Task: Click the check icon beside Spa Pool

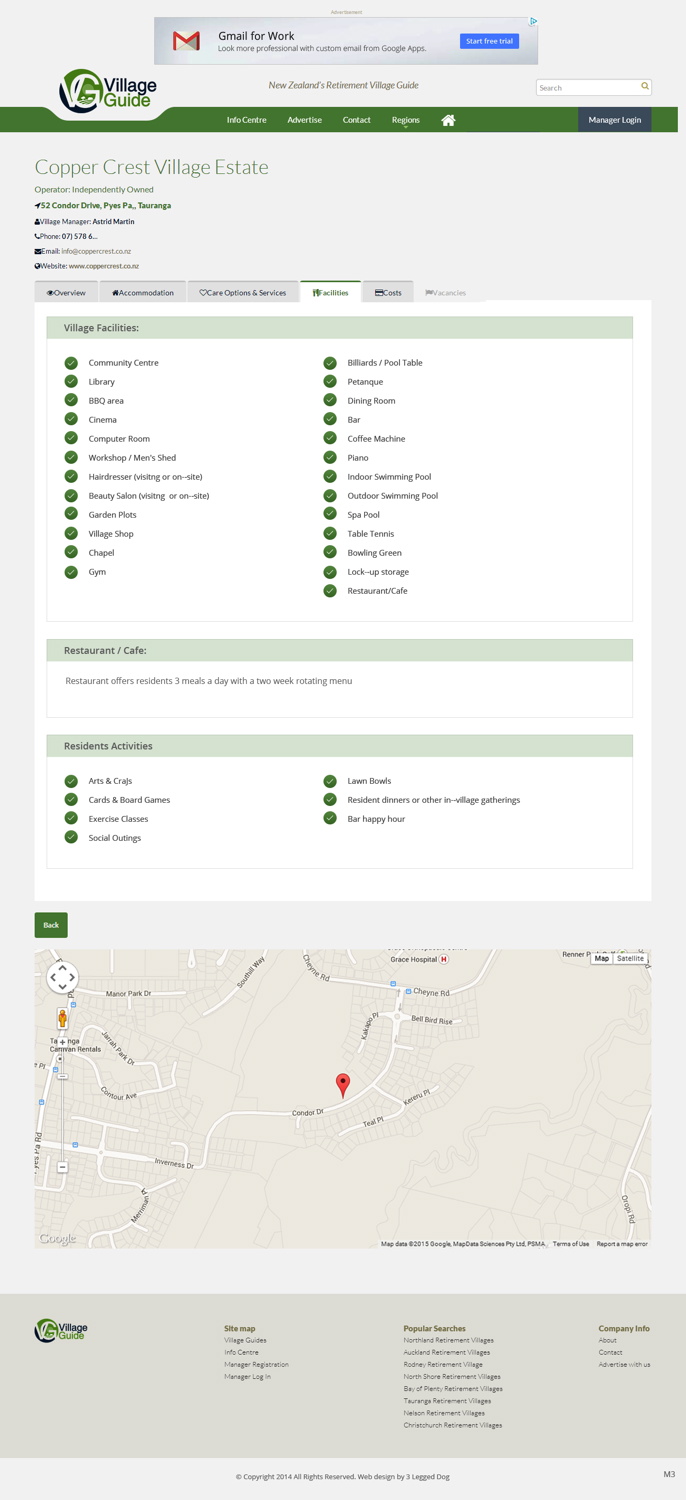Action: (330, 515)
